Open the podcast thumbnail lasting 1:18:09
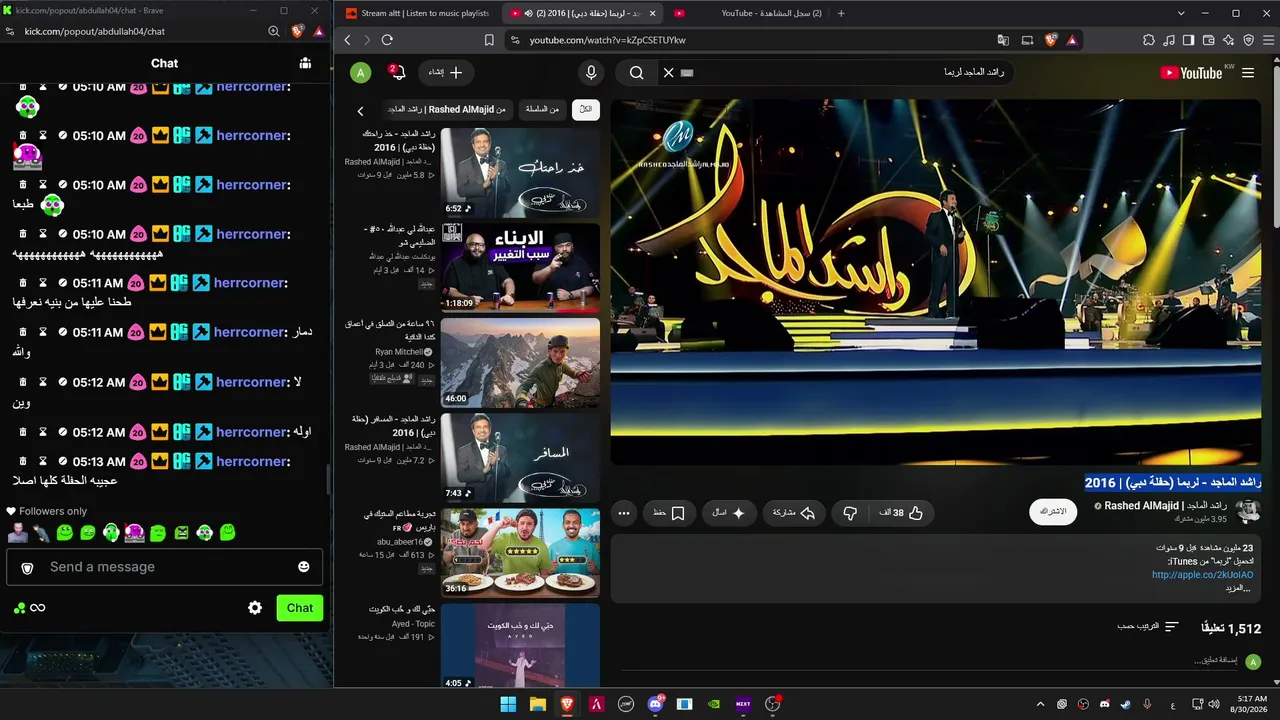 (520, 268)
